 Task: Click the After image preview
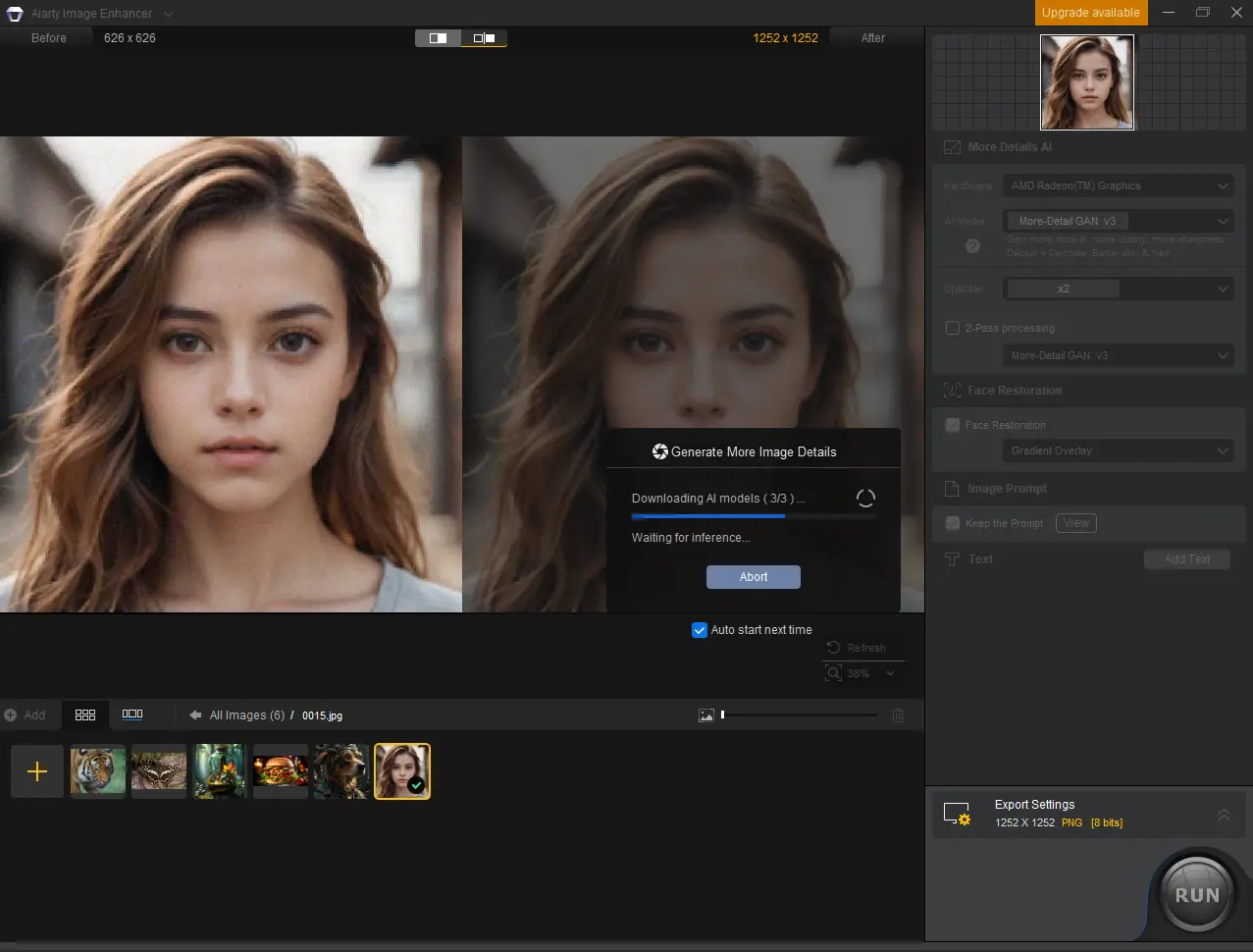[693, 374]
